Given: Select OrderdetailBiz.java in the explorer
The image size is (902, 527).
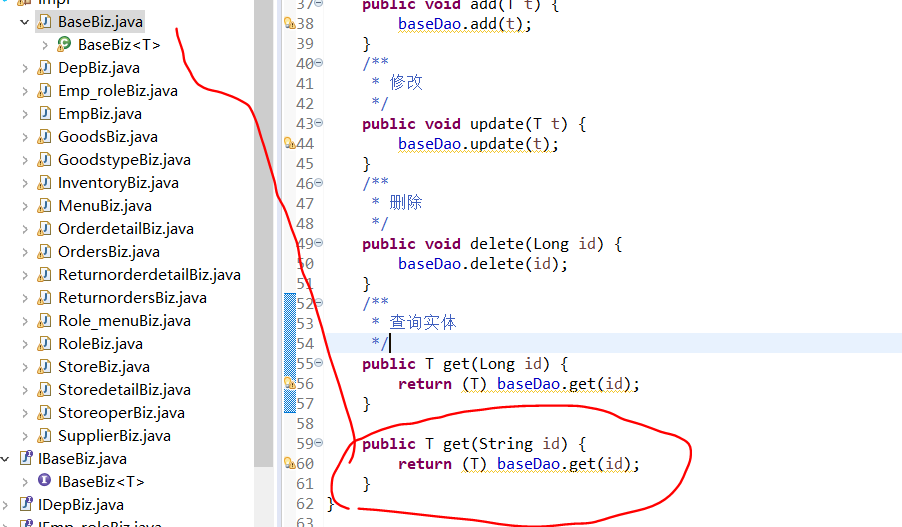Looking at the screenshot, I should click(x=126, y=229).
